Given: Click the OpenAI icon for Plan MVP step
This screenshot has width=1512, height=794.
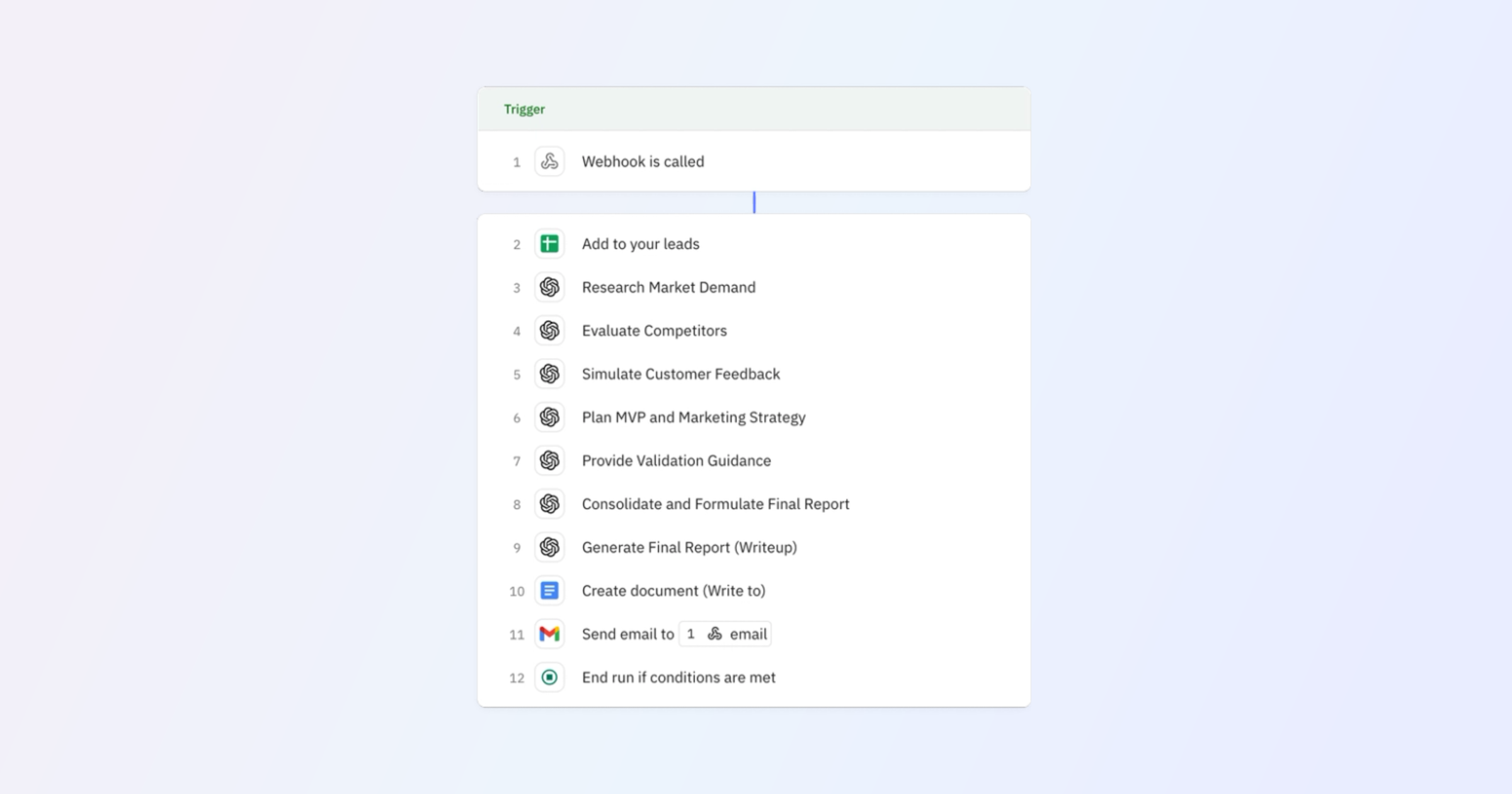Looking at the screenshot, I should pyautogui.click(x=549, y=417).
